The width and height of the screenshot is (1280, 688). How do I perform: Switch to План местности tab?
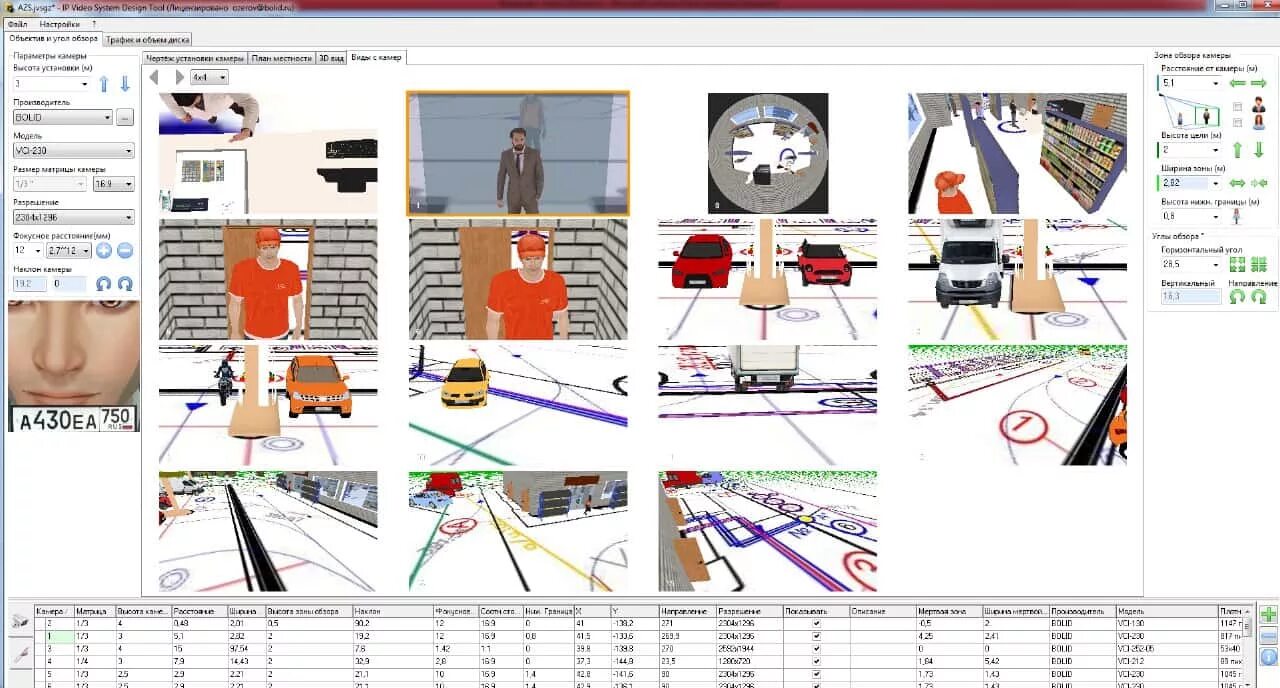pos(281,57)
